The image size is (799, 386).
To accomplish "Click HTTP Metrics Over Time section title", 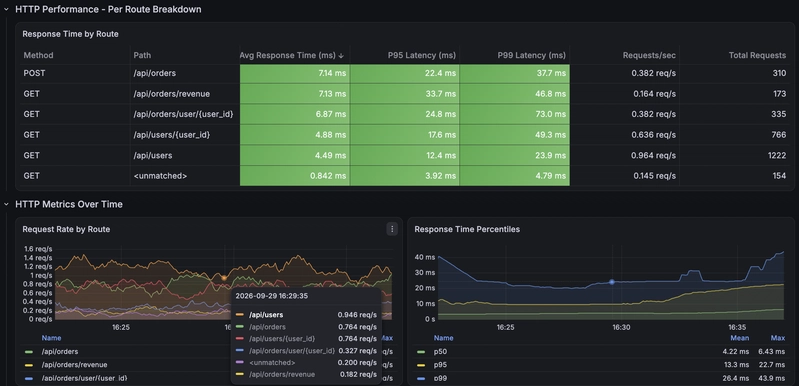I will coord(69,204).
